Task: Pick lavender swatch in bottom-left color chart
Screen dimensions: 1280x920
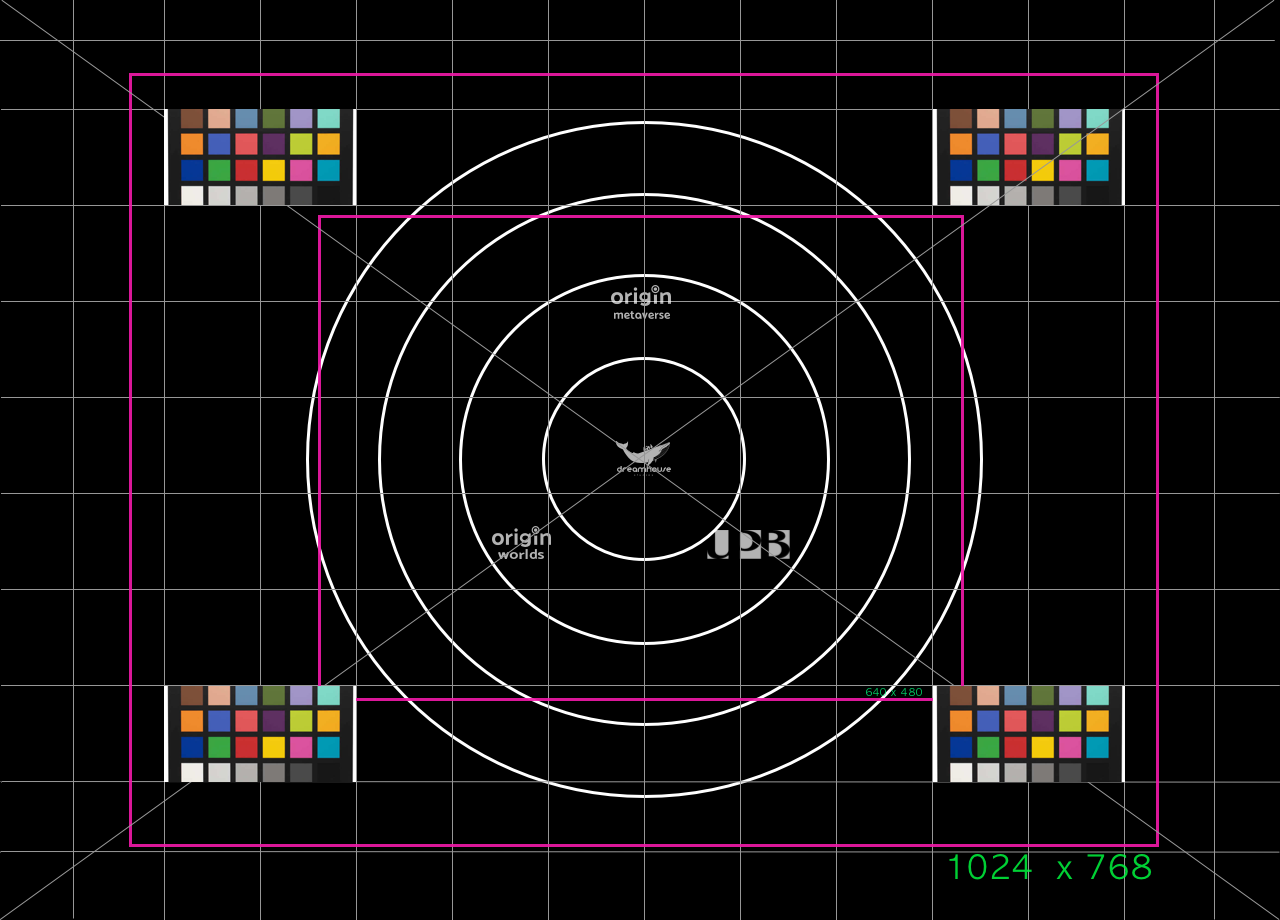Action: click(x=301, y=696)
